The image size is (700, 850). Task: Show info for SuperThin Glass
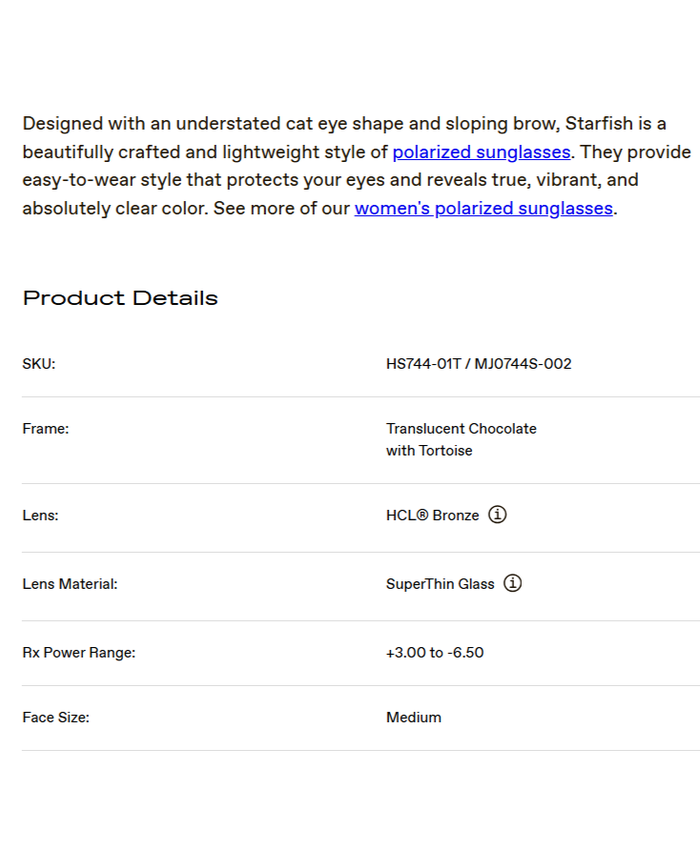click(x=512, y=583)
